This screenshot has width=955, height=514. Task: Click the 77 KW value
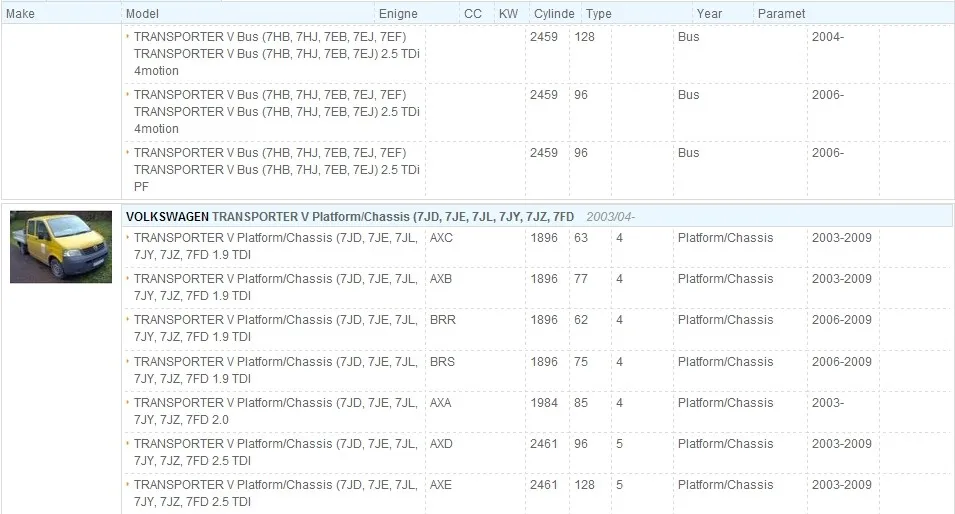pos(581,278)
